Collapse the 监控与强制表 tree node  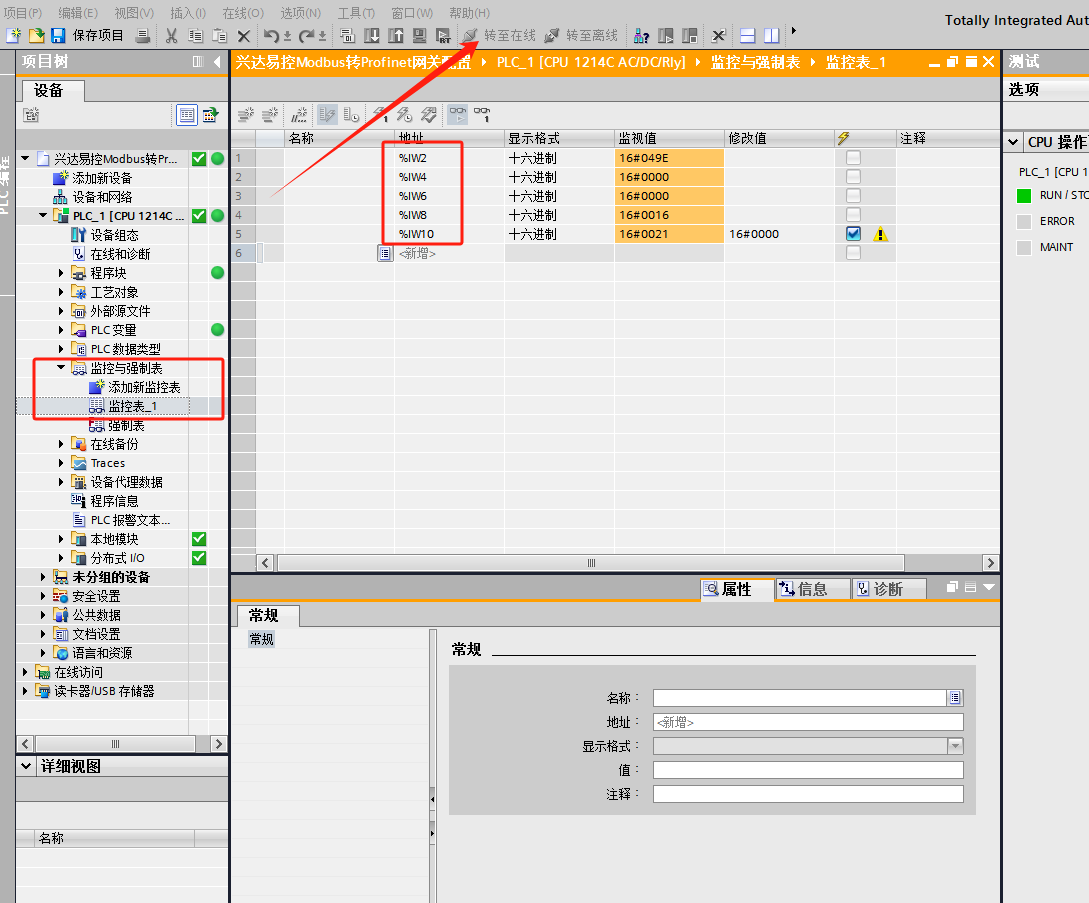(x=61, y=367)
